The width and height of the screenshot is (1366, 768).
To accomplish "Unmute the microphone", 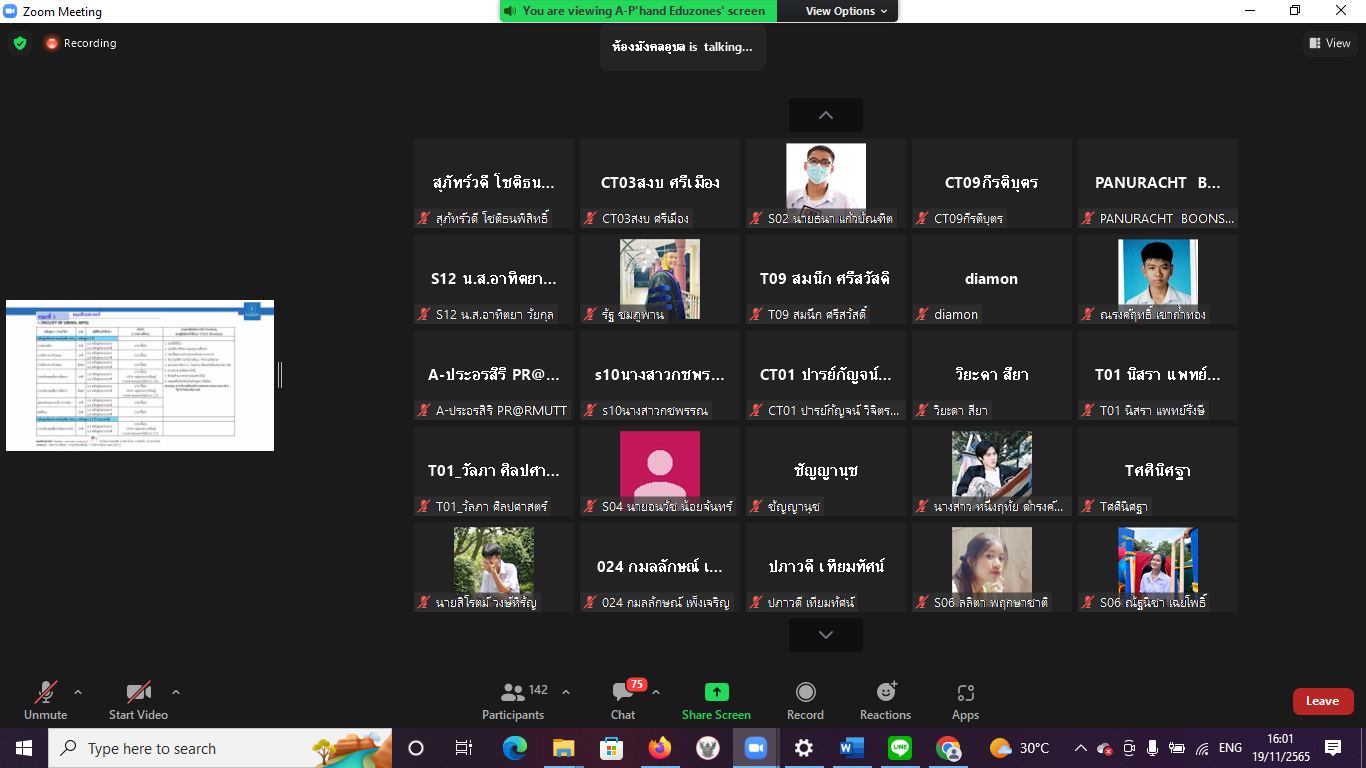I will pos(45,700).
